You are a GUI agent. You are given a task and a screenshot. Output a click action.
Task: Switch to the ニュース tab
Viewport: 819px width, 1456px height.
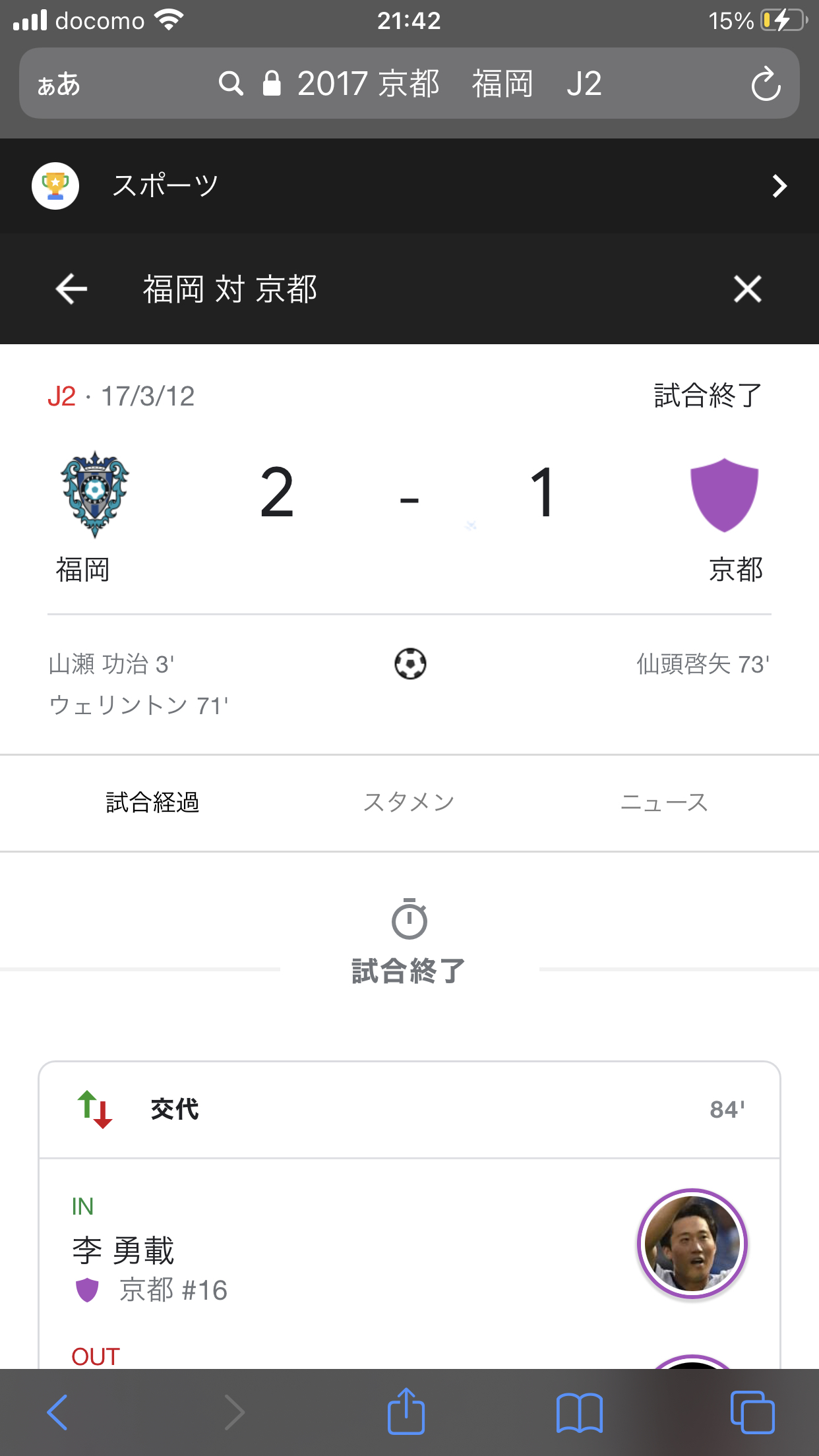click(x=664, y=803)
